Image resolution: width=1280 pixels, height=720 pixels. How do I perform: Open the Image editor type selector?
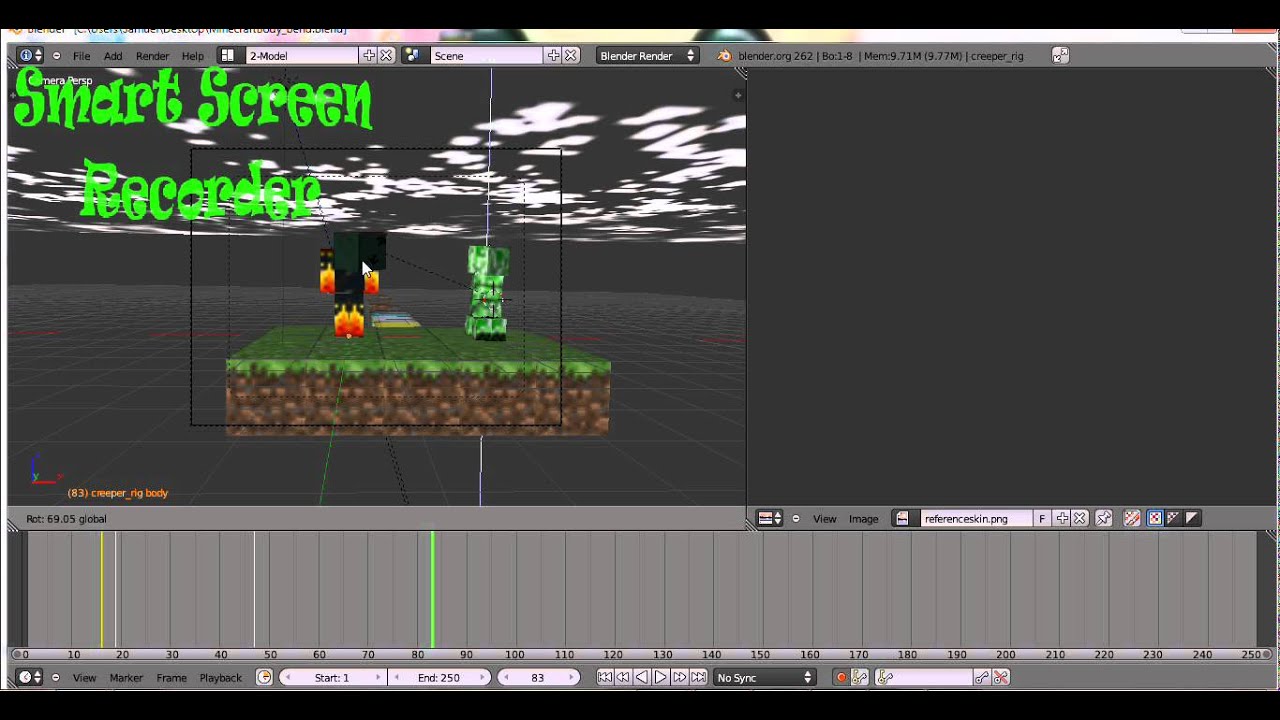click(769, 518)
